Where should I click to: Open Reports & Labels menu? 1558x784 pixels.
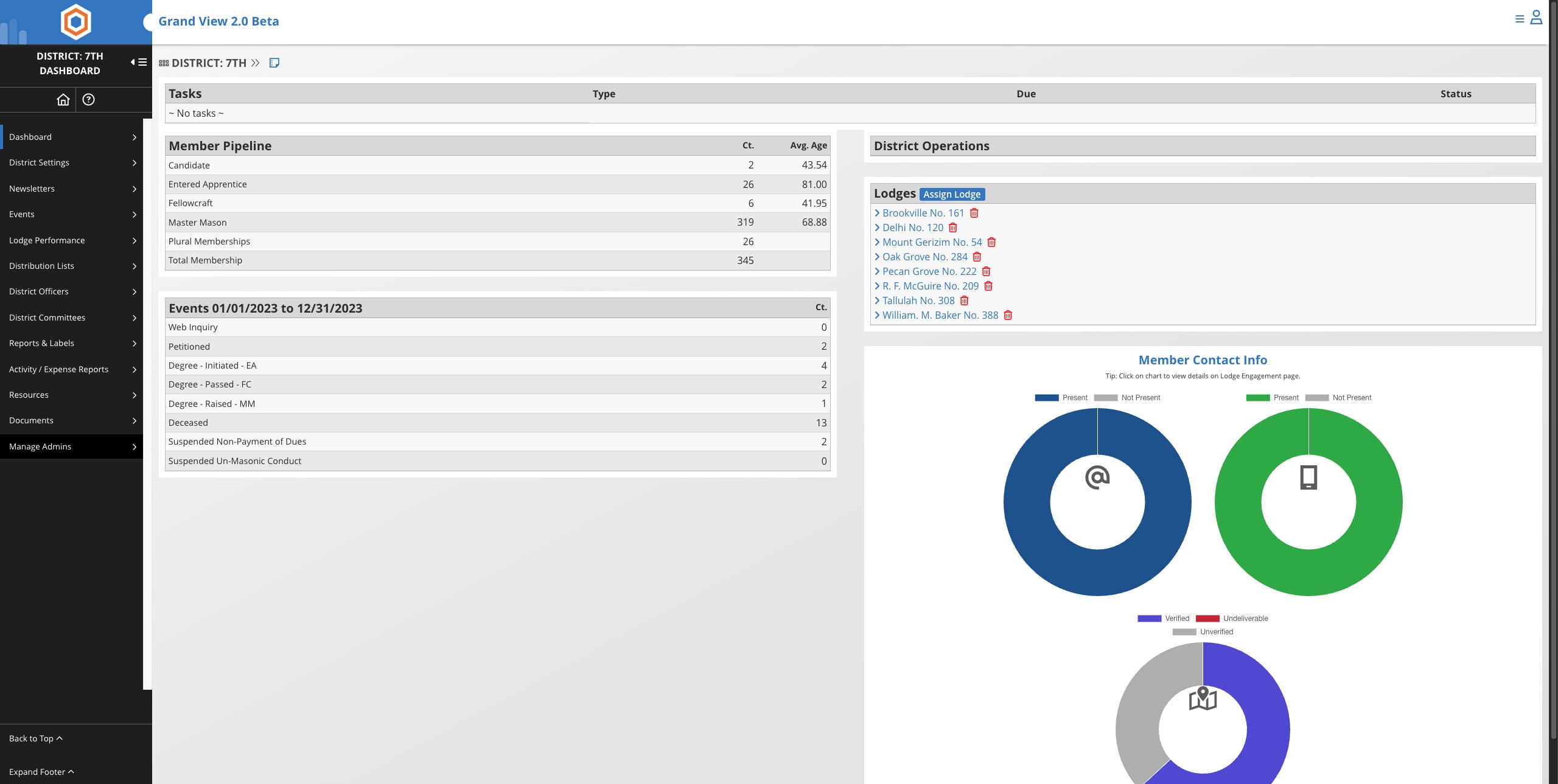(x=71, y=343)
